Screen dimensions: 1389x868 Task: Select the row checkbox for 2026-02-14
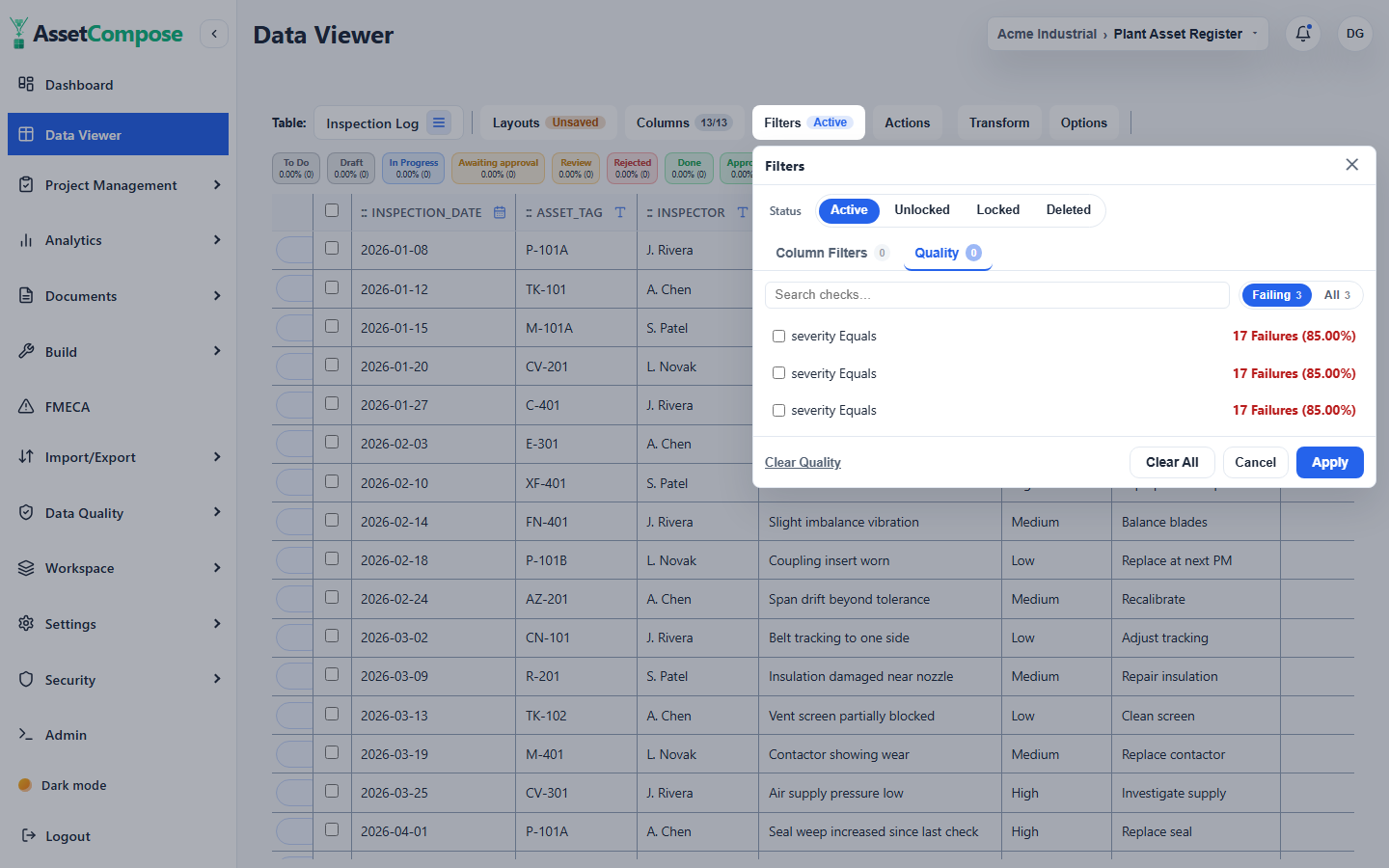(332, 520)
